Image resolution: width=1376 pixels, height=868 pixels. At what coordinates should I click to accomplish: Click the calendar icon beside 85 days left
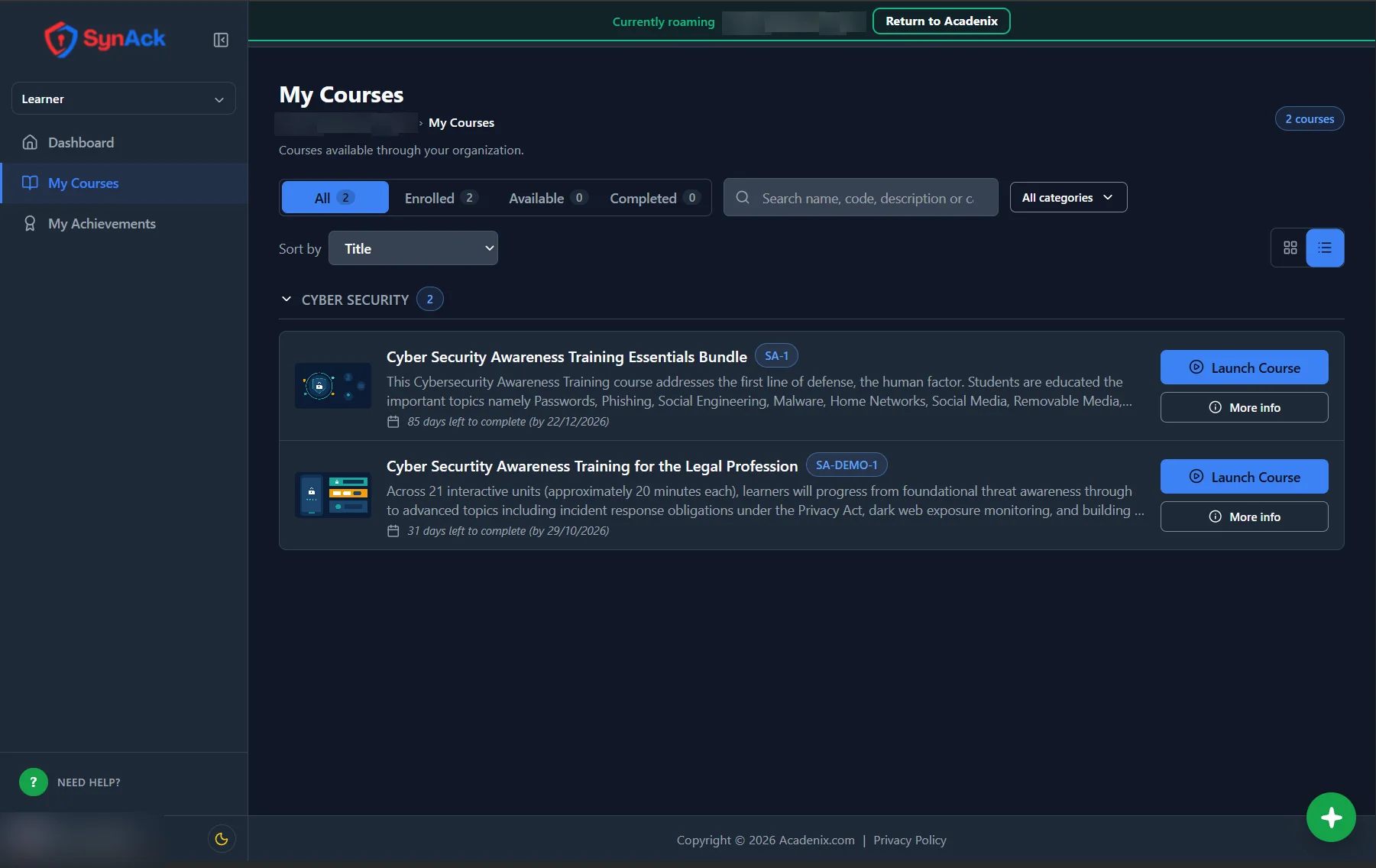(393, 422)
